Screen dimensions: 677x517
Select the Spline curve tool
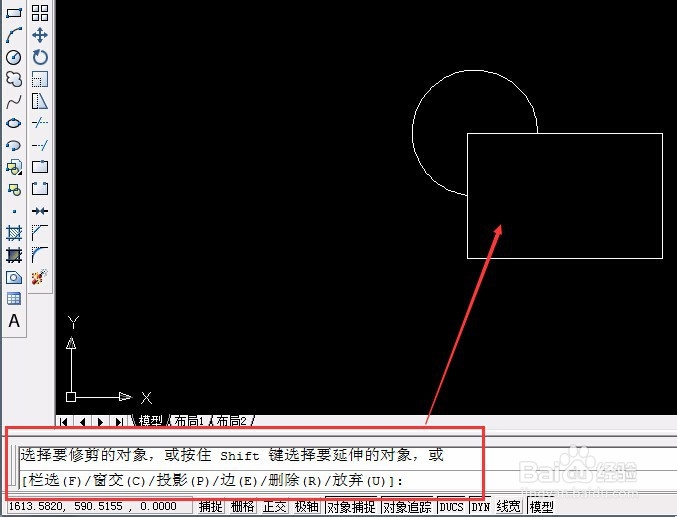[x=14, y=101]
